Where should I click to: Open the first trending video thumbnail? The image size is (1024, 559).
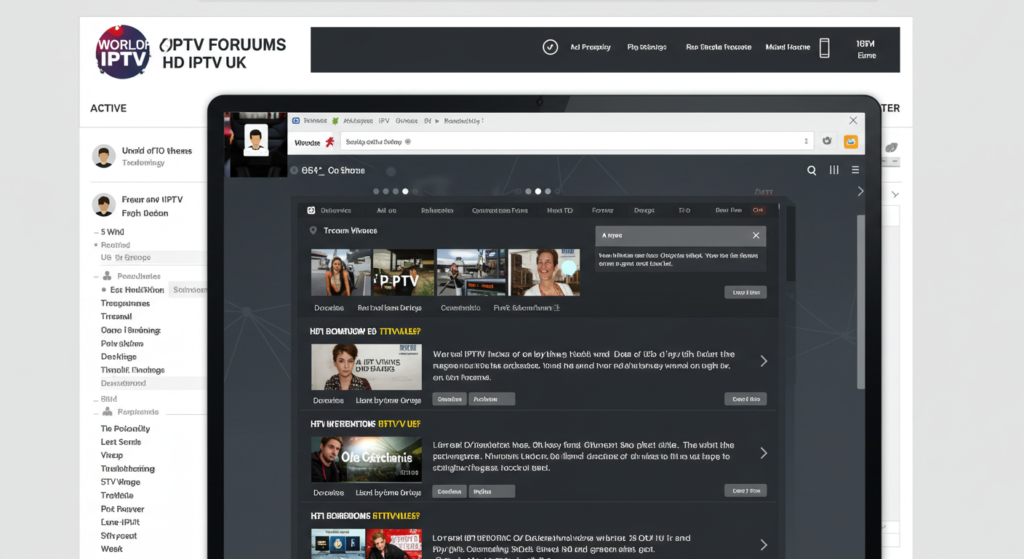(x=340, y=273)
